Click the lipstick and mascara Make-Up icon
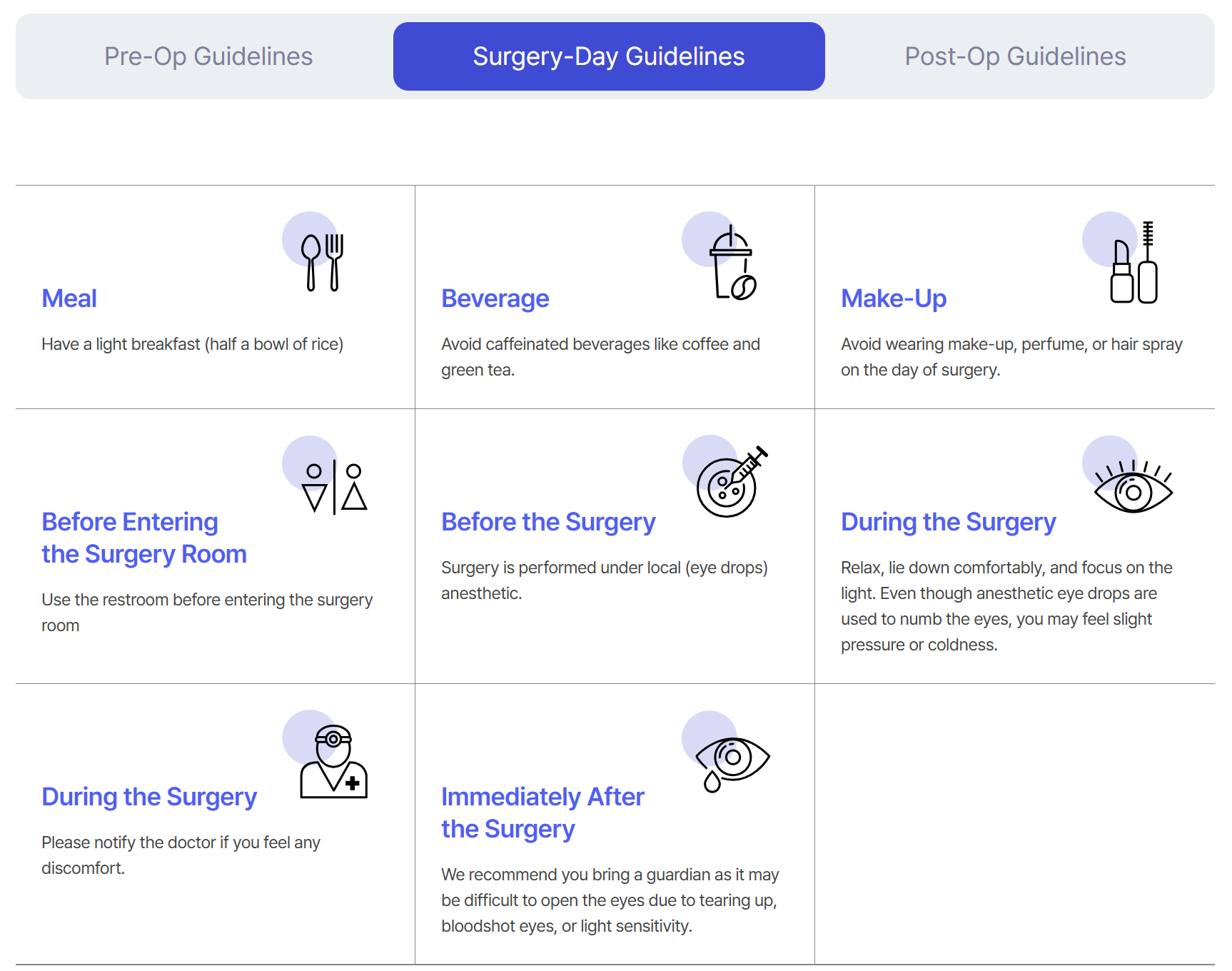This screenshot has width=1232, height=971. point(1133,263)
